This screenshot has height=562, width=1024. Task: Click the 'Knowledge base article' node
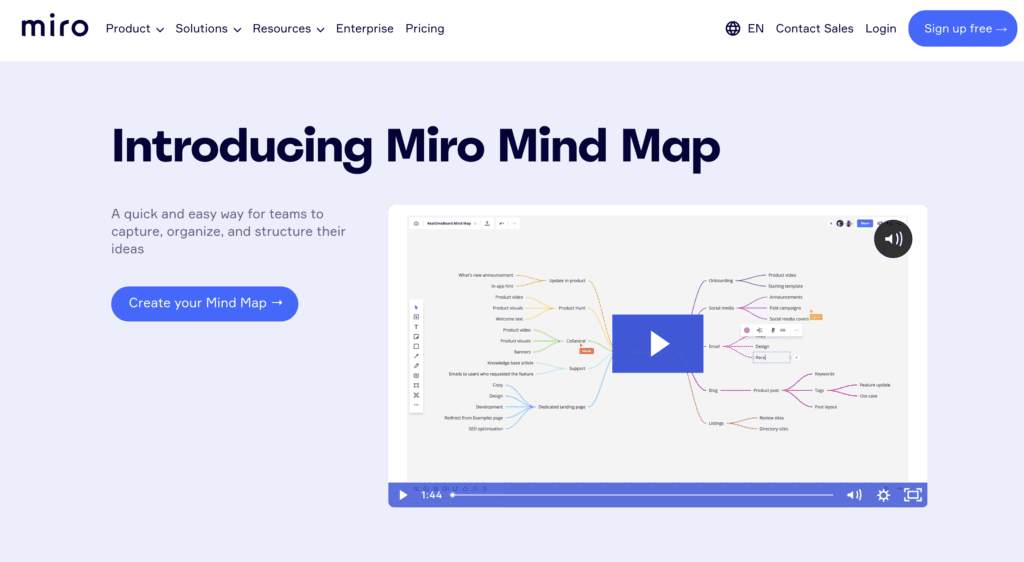(511, 363)
